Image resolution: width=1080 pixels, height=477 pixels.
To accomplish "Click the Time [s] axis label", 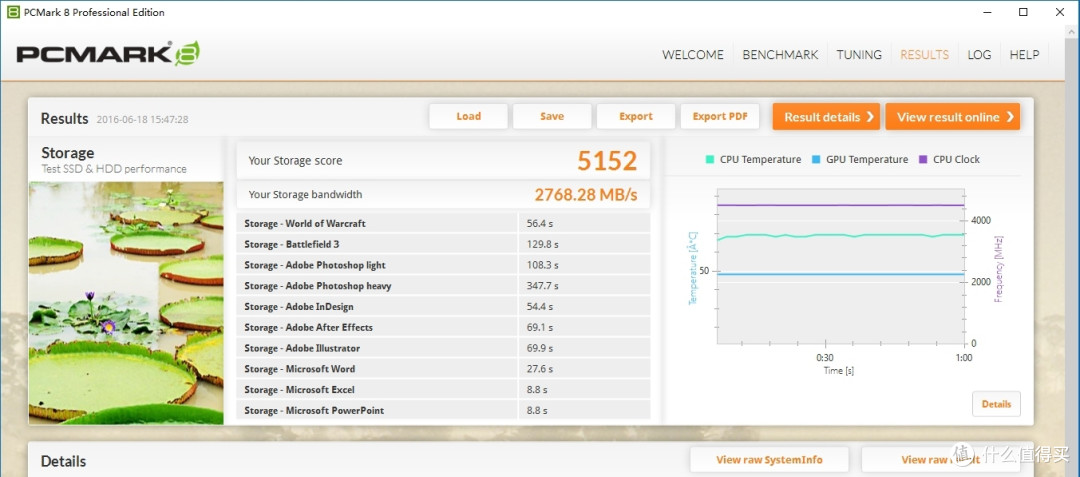I will click(839, 370).
